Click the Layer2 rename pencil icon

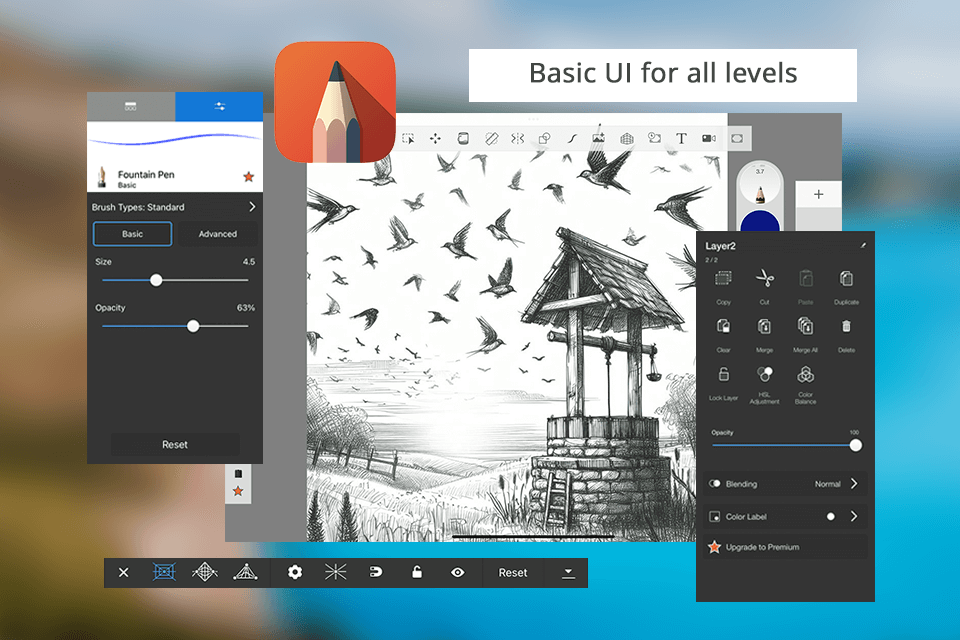863,246
